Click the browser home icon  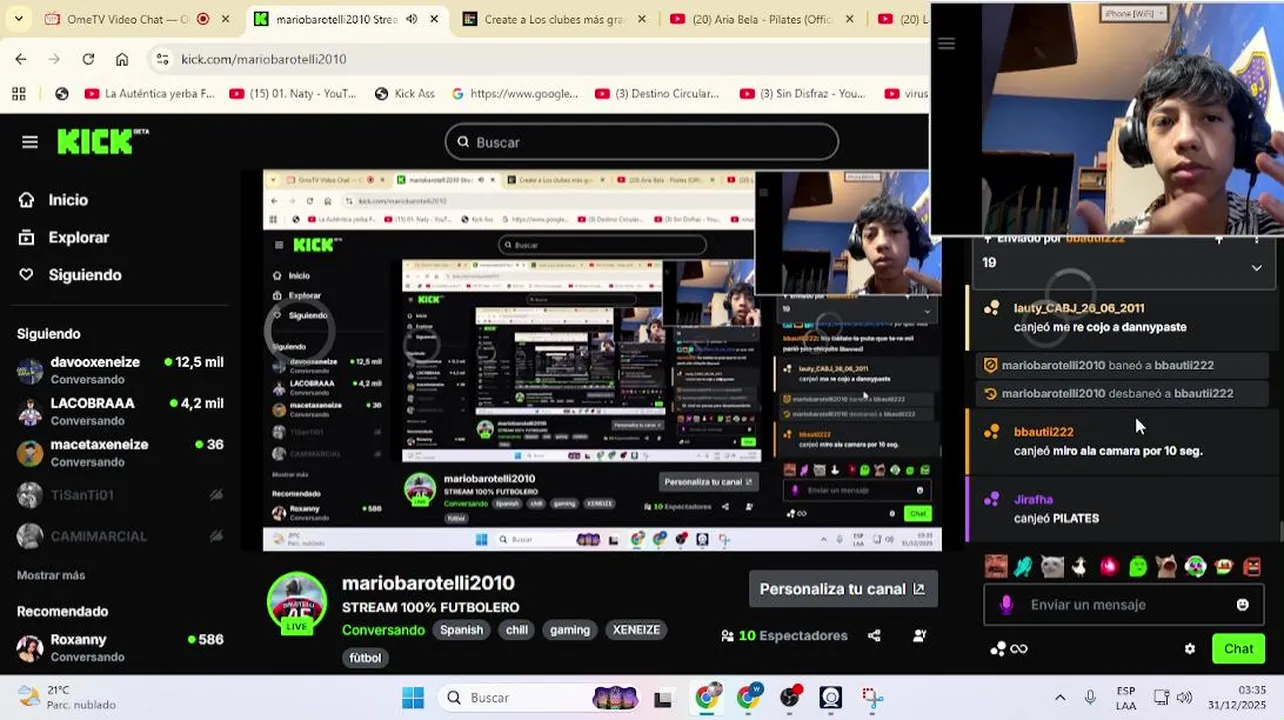122,59
